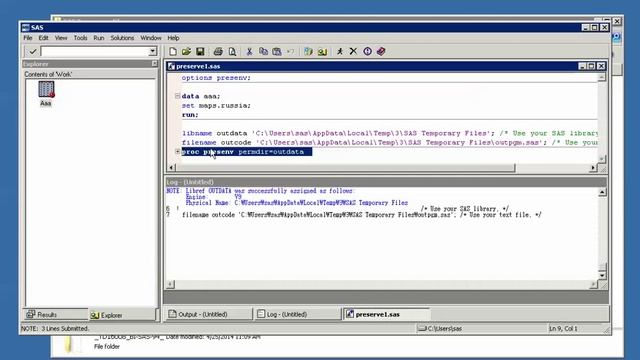Open the View menu
Image resolution: width=640 pixels, height=360 pixels.
tap(61, 38)
